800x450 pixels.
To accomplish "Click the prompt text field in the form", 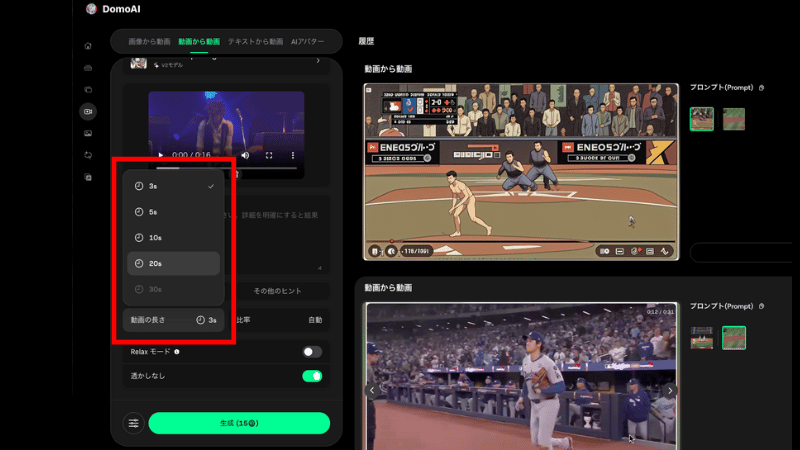I will (227, 233).
